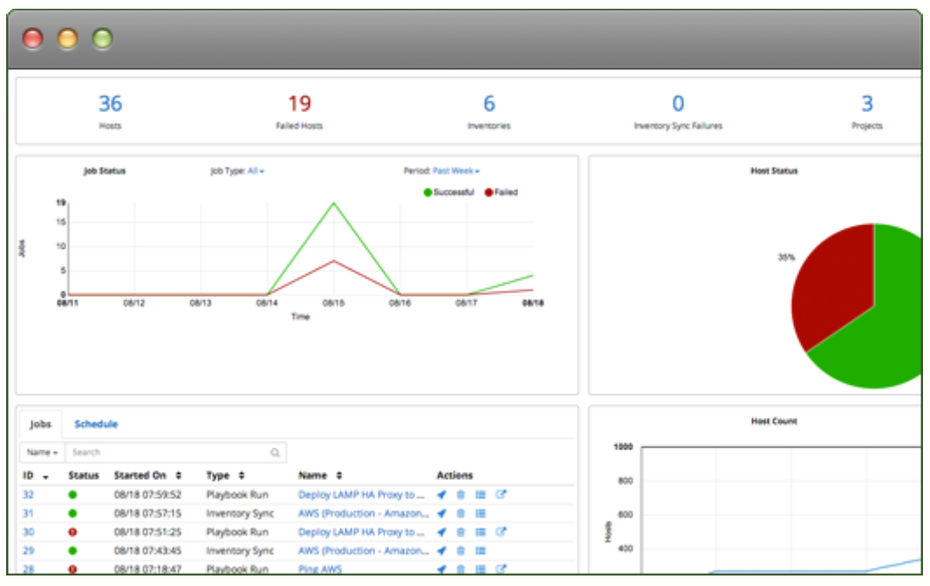930x586 pixels.
Task: Relaunch job 30 with its rocket icon
Action: (441, 532)
